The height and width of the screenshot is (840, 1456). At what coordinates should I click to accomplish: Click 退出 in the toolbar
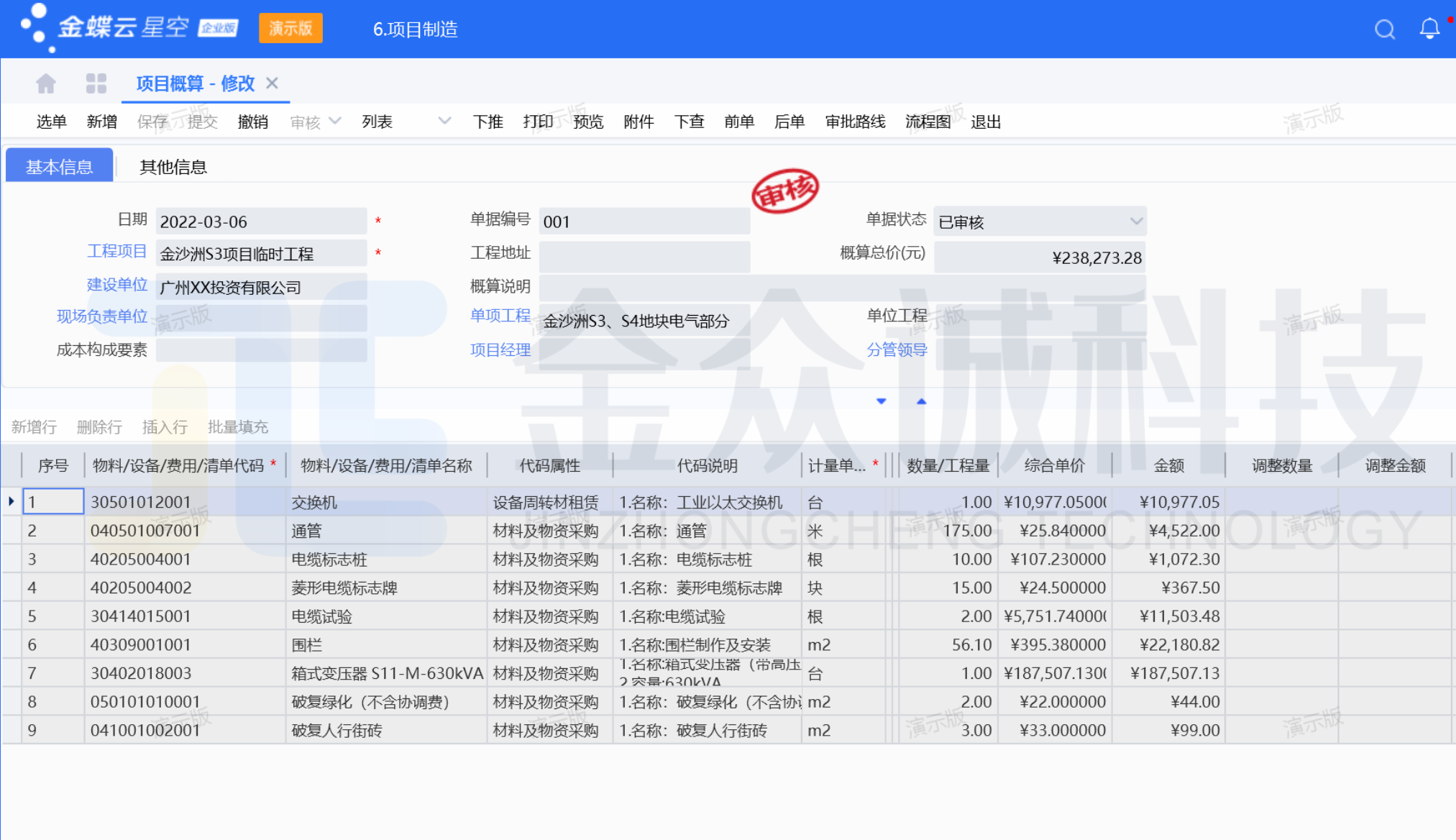click(x=985, y=122)
